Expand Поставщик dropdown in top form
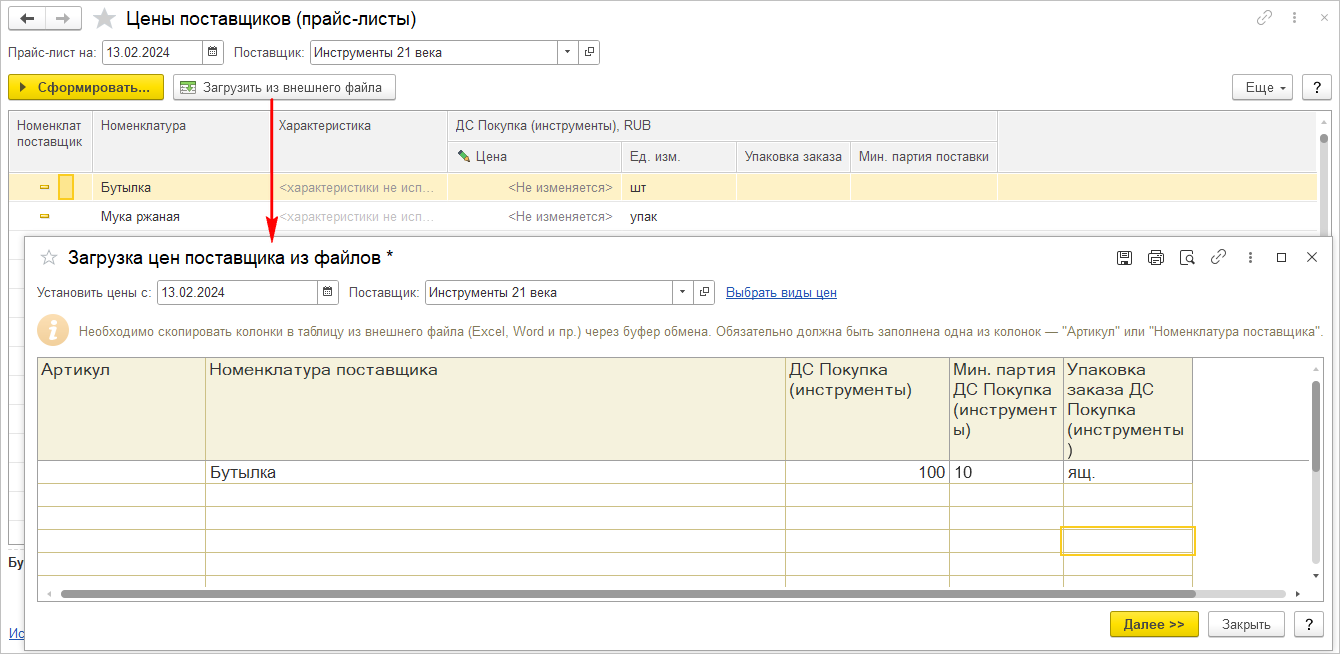The image size is (1340, 654). 568,52
